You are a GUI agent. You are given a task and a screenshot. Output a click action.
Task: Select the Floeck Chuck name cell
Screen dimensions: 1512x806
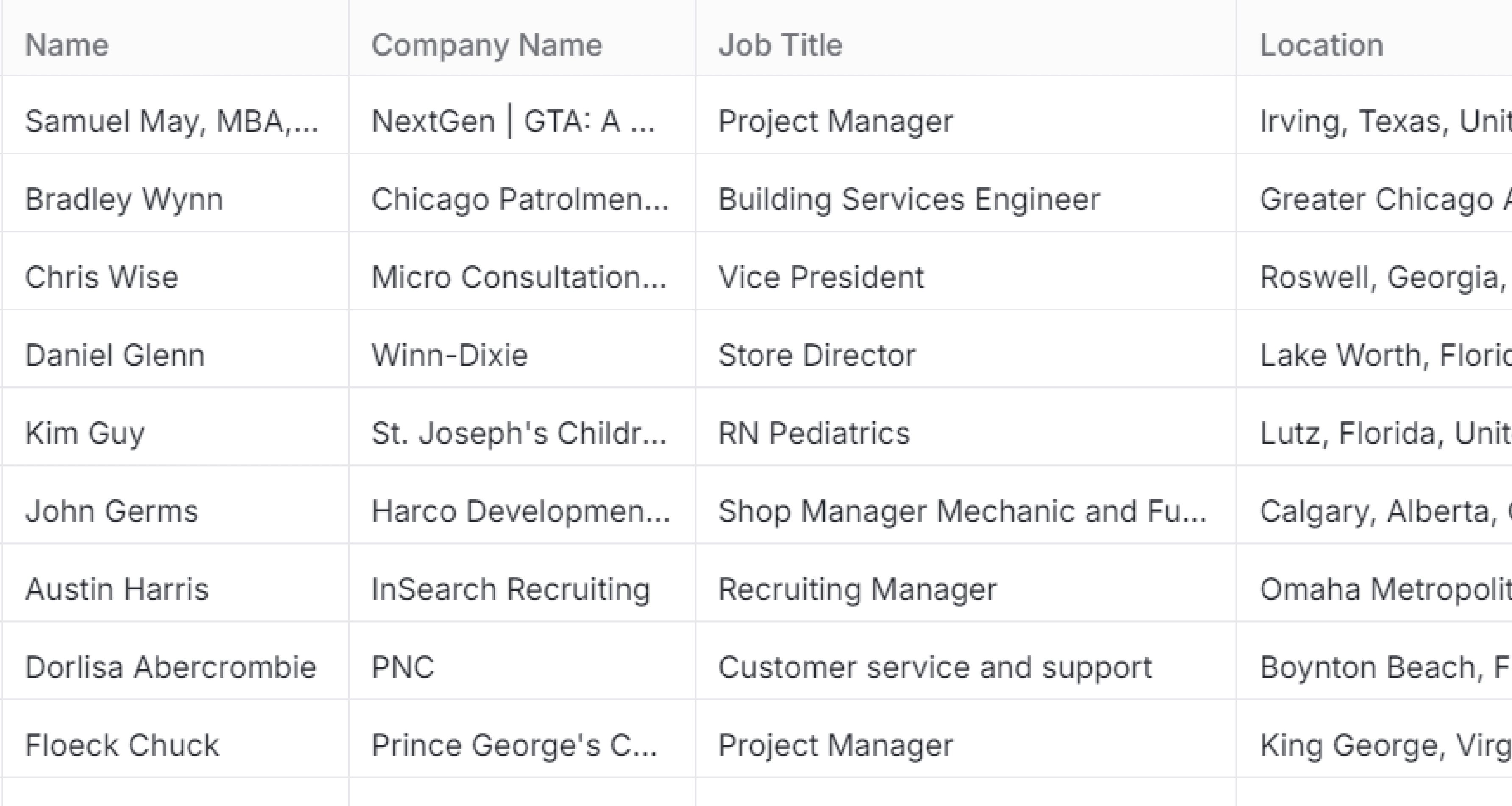point(122,745)
